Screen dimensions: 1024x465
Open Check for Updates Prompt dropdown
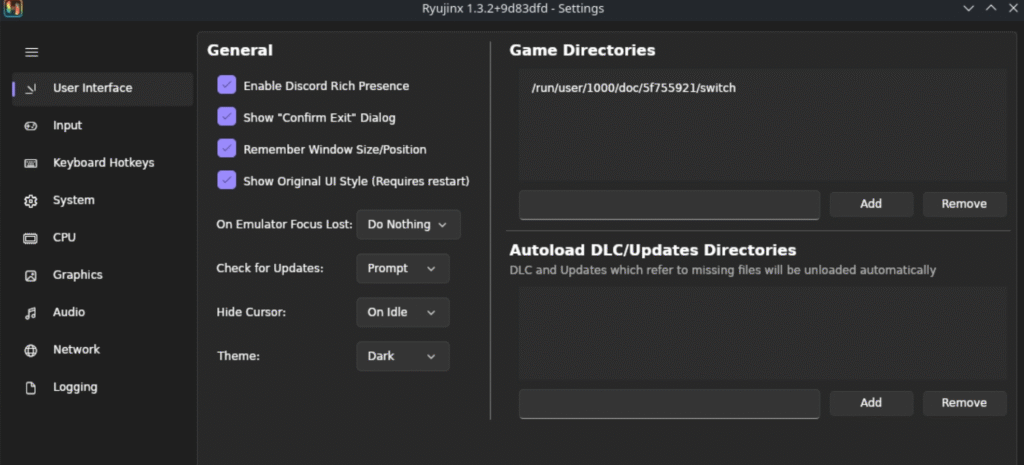[403, 268]
